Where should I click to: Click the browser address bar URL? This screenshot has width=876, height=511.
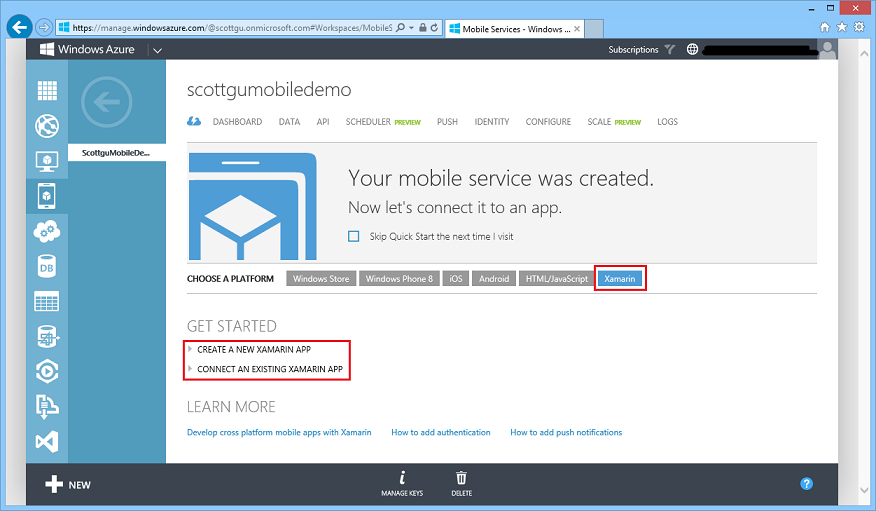pyautogui.click(x=232, y=27)
